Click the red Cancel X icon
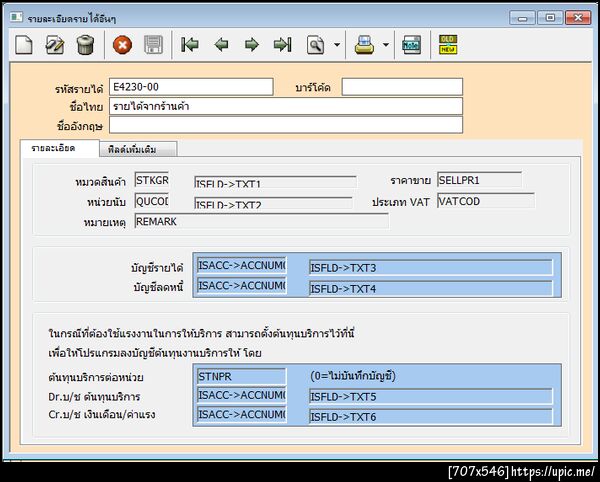Viewport: 600px width, 482px height. (x=122, y=45)
